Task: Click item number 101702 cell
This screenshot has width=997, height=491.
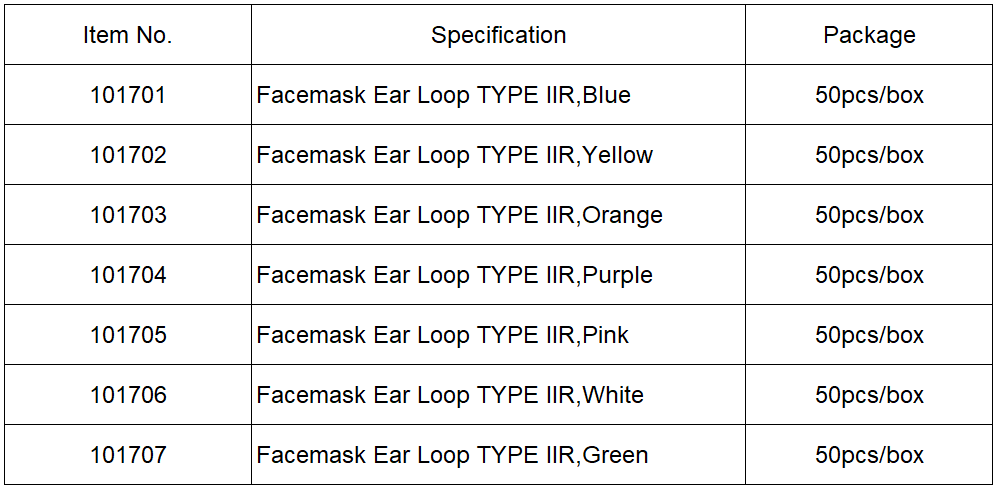Action: tap(128, 155)
